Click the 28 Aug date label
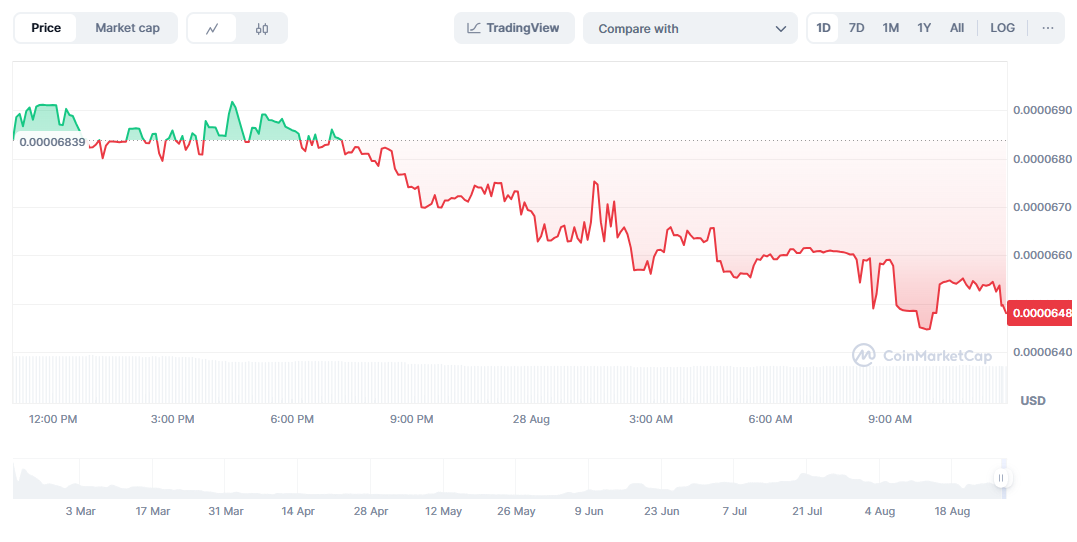Image resolution: width=1077 pixels, height=542 pixels. pos(531,419)
